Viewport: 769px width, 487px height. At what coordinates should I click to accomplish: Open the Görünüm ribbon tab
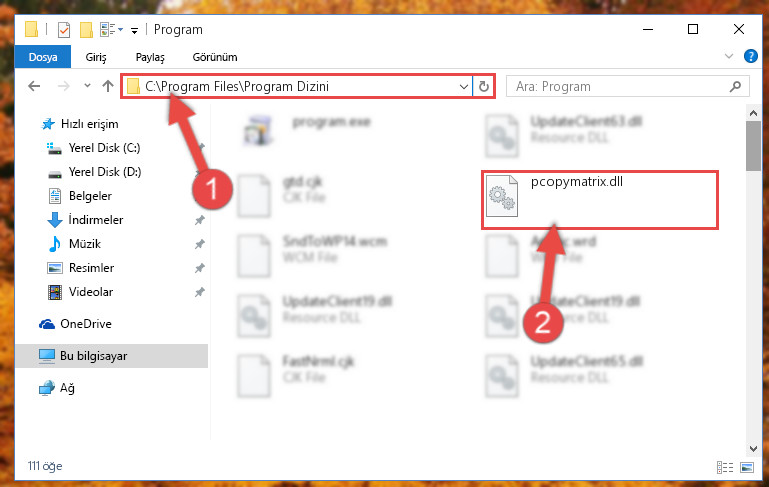click(215, 57)
